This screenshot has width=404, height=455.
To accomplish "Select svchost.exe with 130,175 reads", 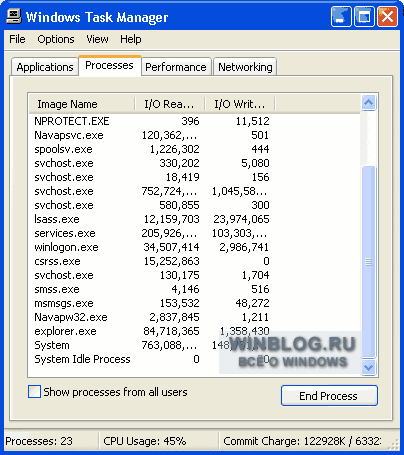I will click(x=152, y=275).
